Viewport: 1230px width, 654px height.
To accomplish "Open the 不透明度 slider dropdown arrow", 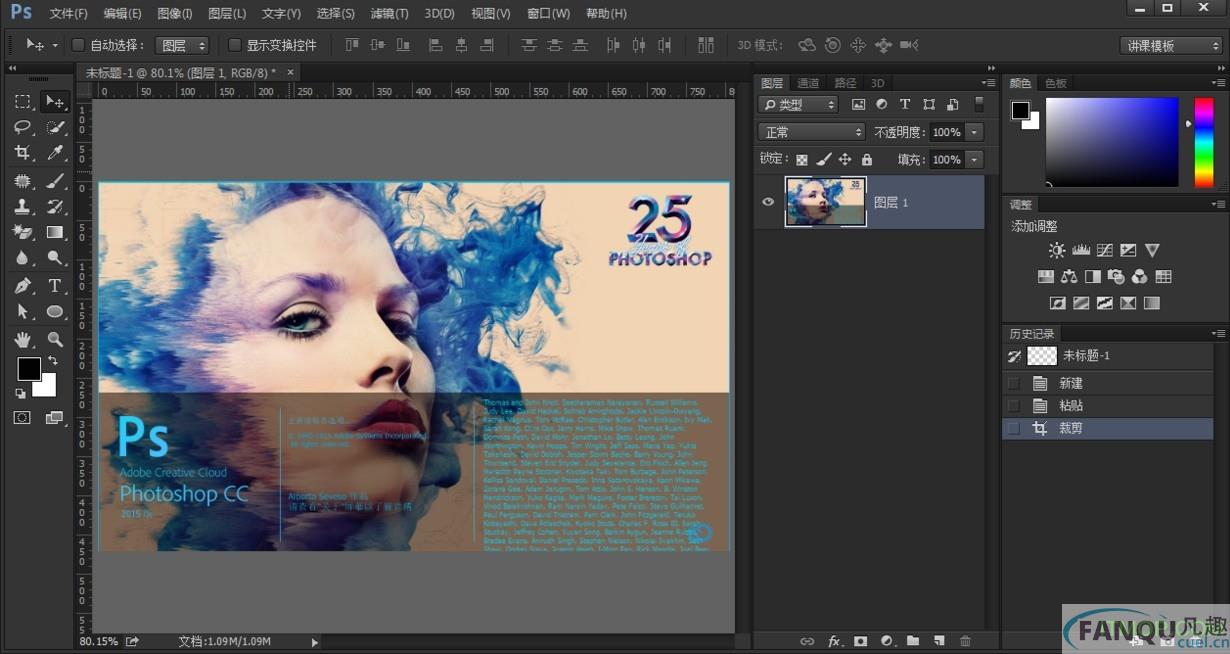I will tap(975, 132).
